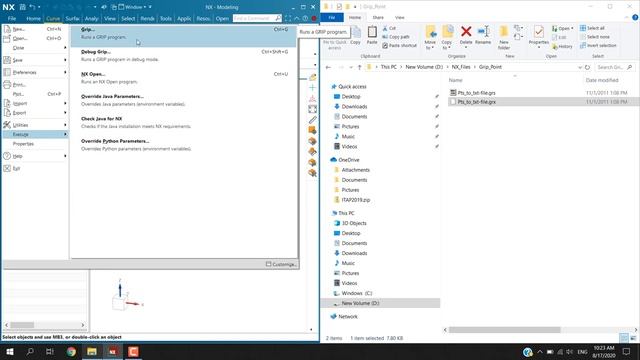Switch to NX Curve ribbon tab
The width and height of the screenshot is (640, 360).
(x=53, y=18)
